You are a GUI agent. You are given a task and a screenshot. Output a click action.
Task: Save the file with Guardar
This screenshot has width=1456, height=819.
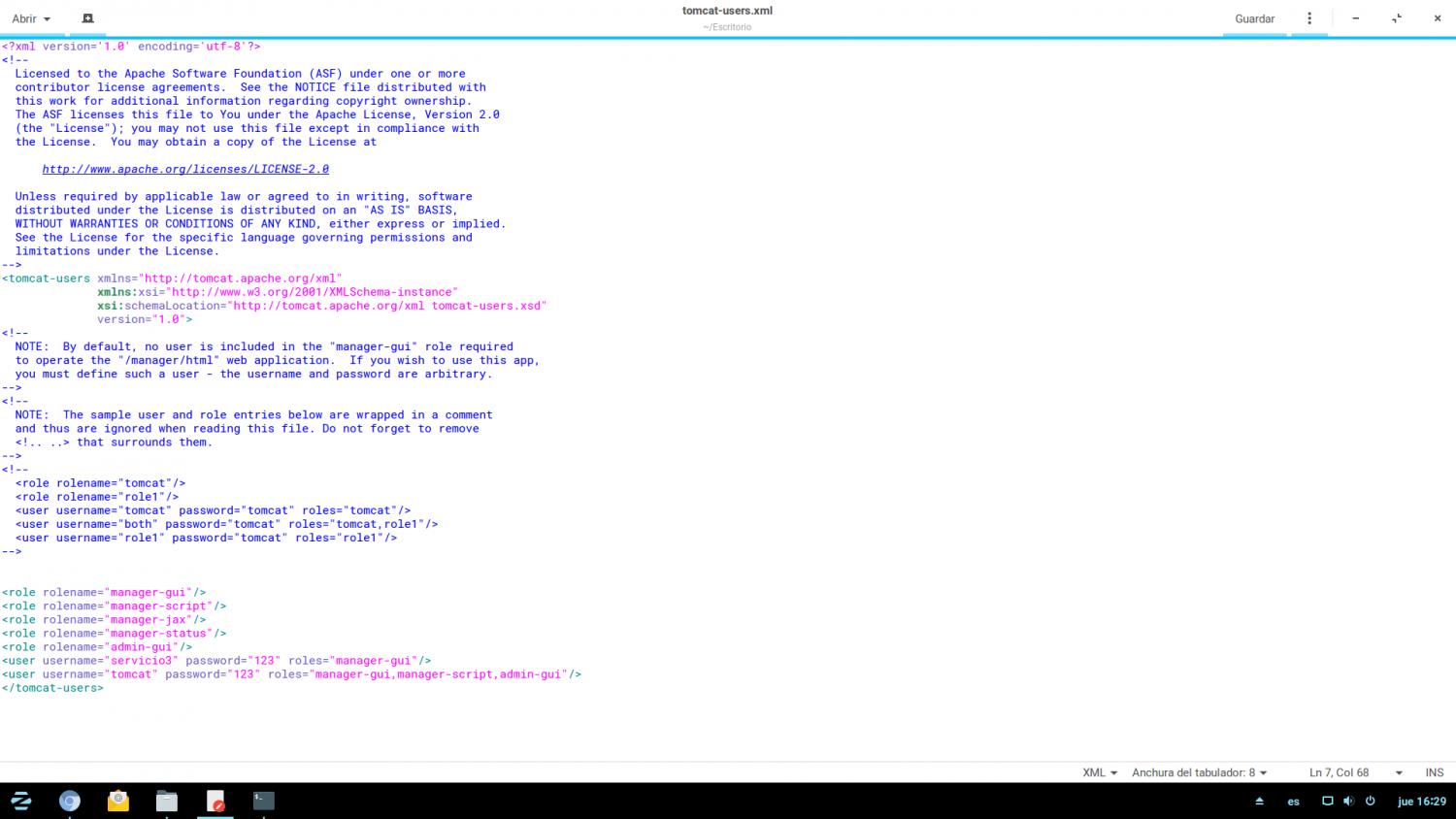1254,18
